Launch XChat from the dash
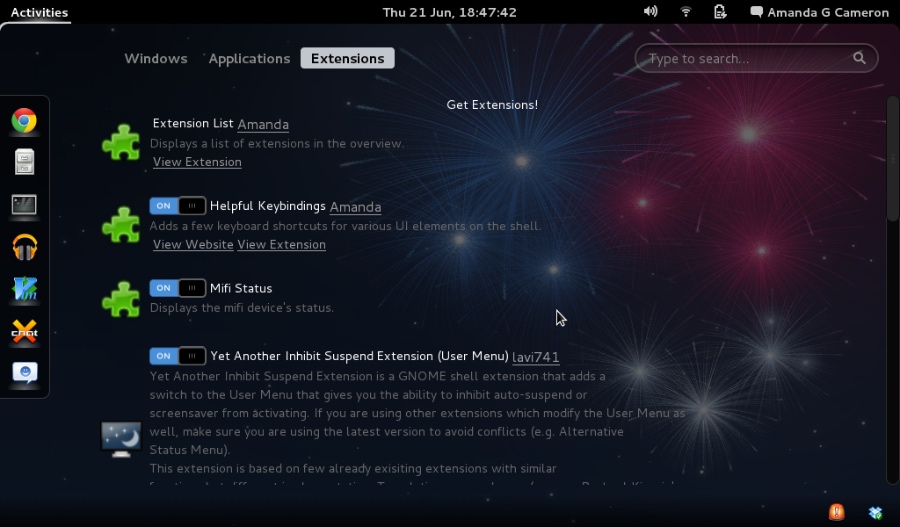 (x=24, y=331)
